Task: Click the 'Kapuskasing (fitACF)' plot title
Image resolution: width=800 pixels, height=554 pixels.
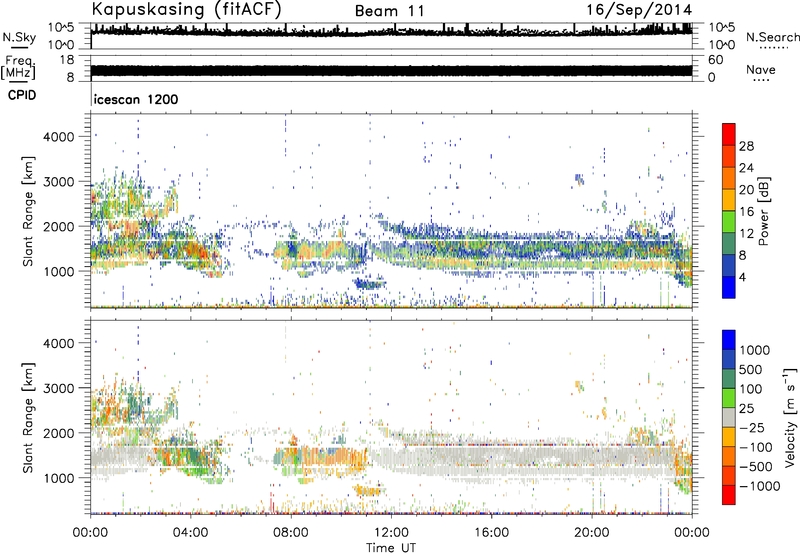Action: point(186,9)
